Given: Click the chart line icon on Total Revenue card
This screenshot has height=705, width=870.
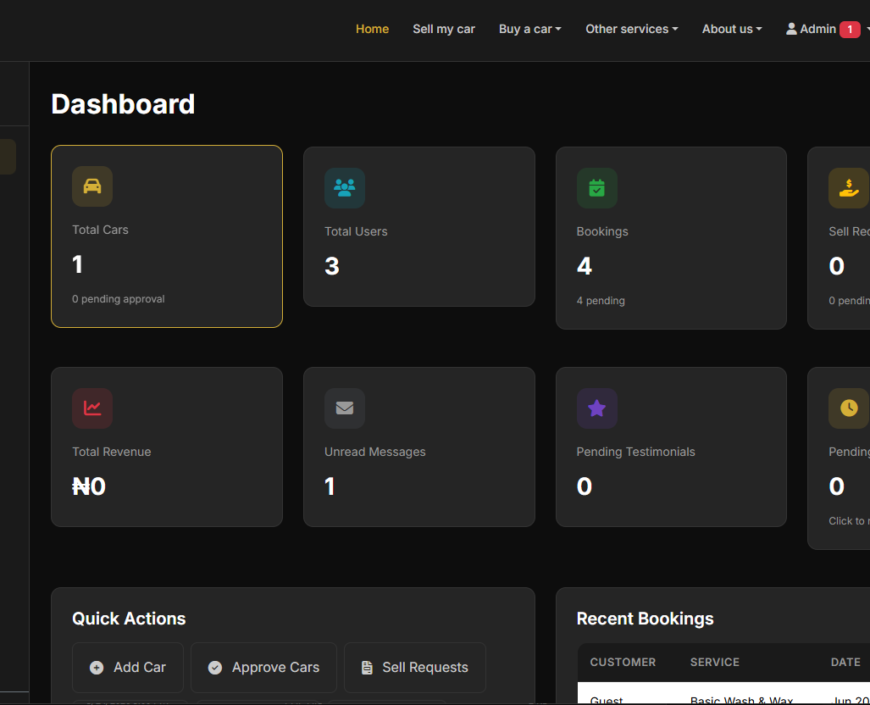Looking at the screenshot, I should (x=92, y=408).
